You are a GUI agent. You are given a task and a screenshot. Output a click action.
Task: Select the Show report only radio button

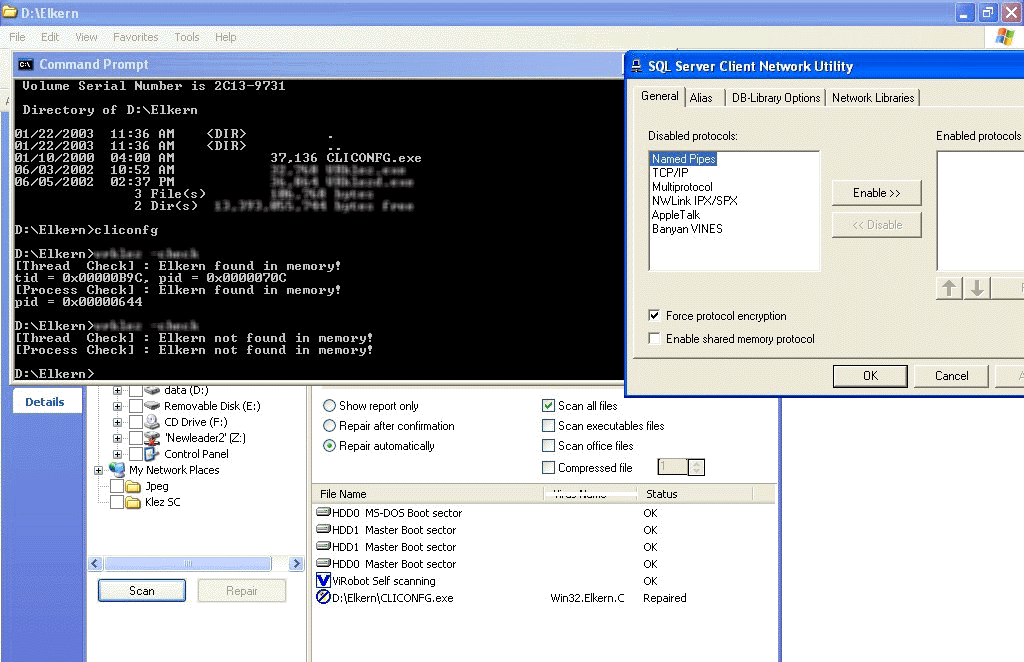click(x=329, y=406)
